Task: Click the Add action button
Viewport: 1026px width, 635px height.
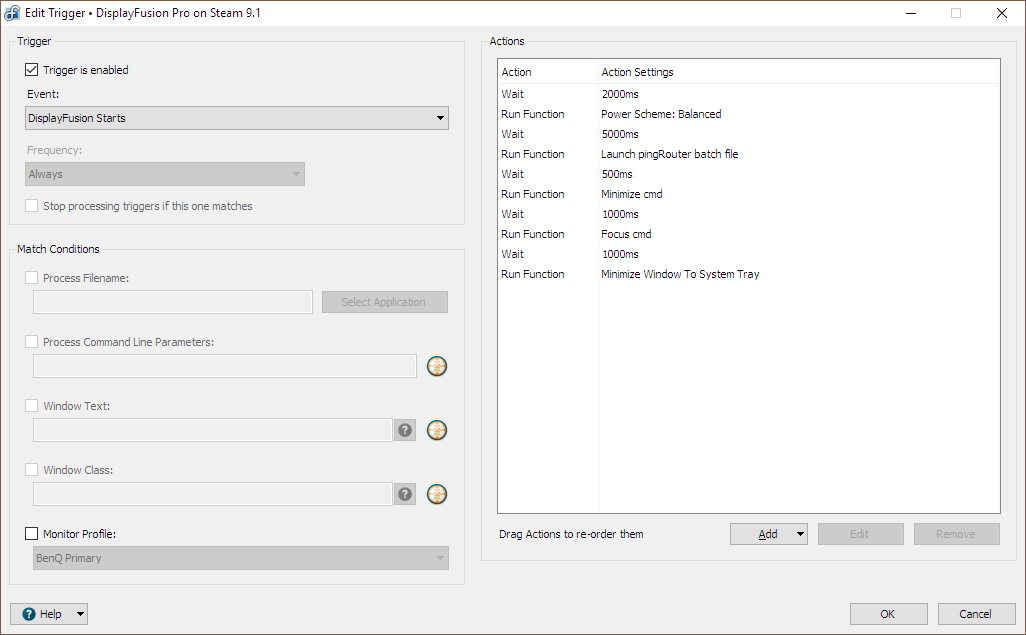Action: click(762, 534)
